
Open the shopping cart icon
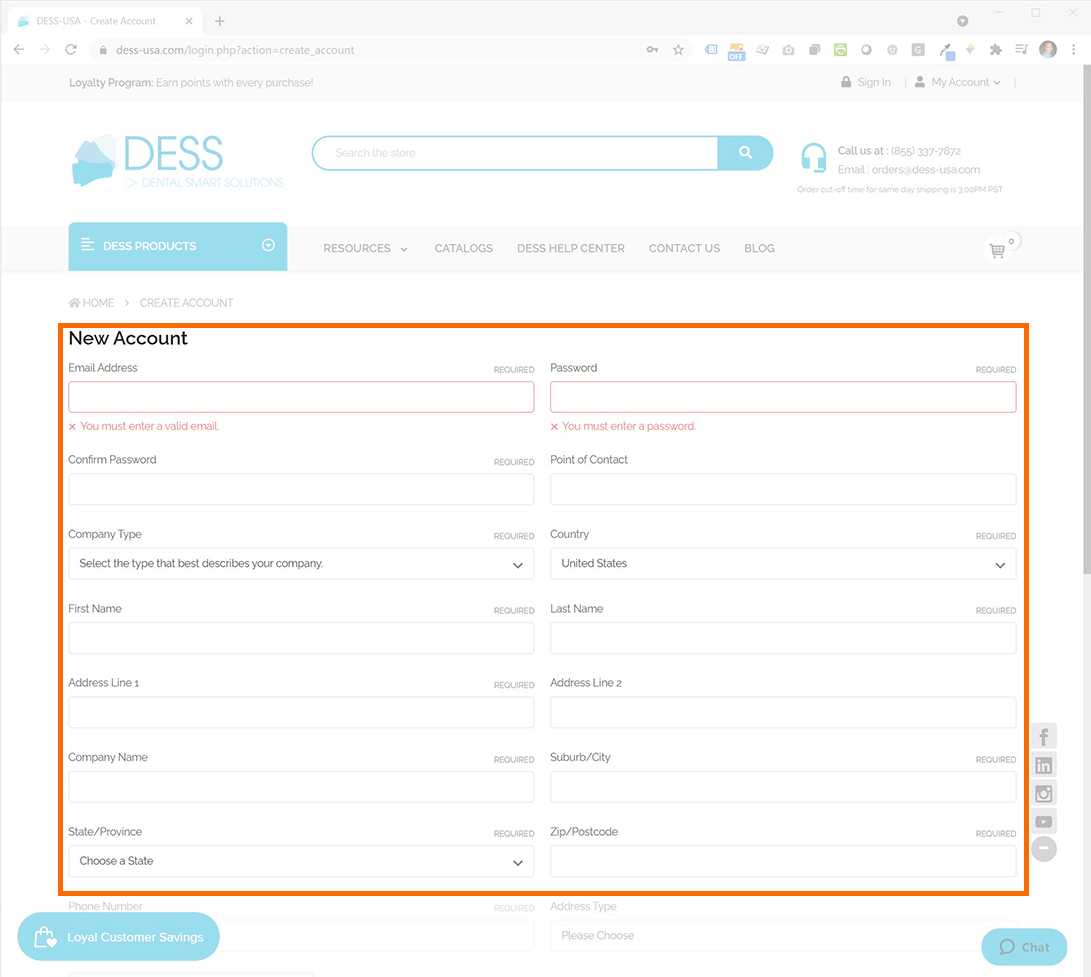pos(998,250)
